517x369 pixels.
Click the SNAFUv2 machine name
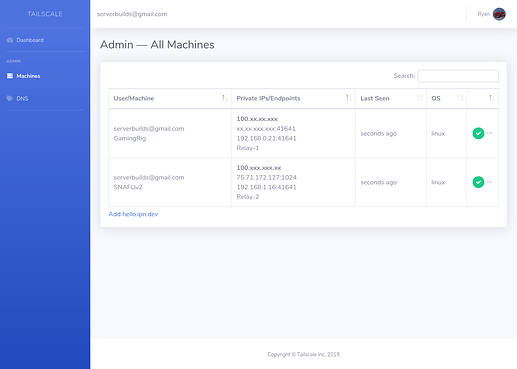pos(128,187)
